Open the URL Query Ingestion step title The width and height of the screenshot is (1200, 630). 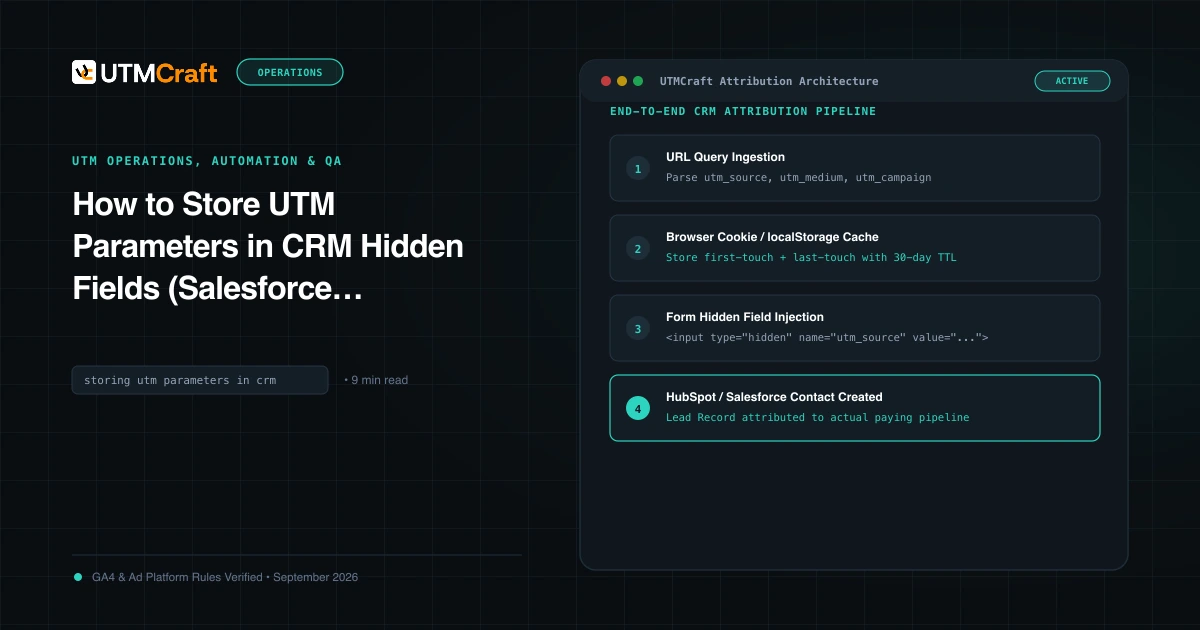(x=726, y=157)
